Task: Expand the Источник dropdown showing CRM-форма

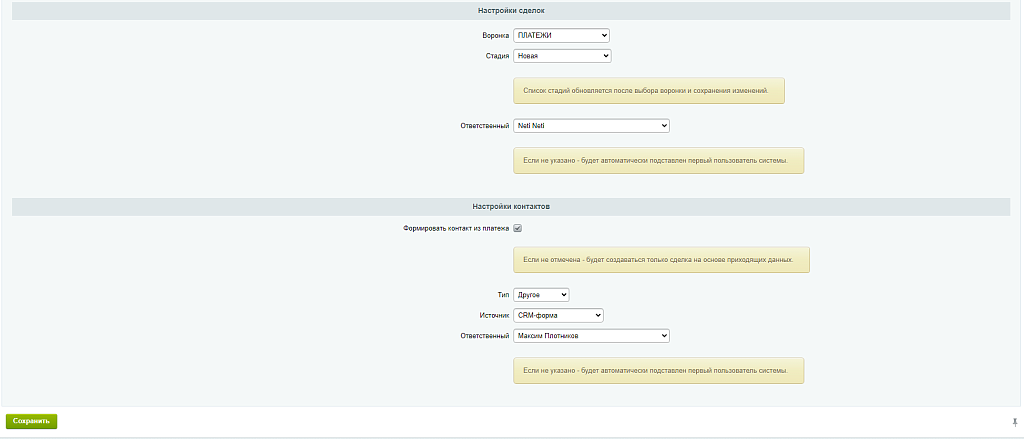Action: pos(558,315)
